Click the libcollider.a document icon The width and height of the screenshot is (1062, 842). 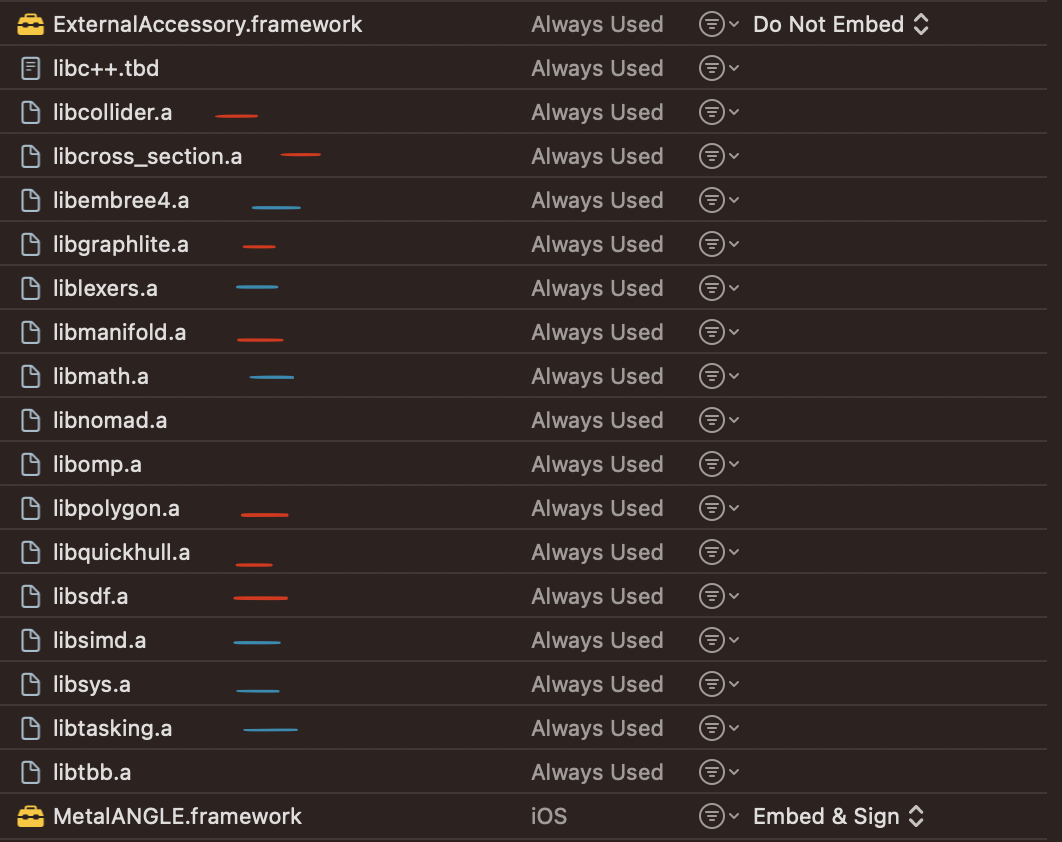(29, 111)
